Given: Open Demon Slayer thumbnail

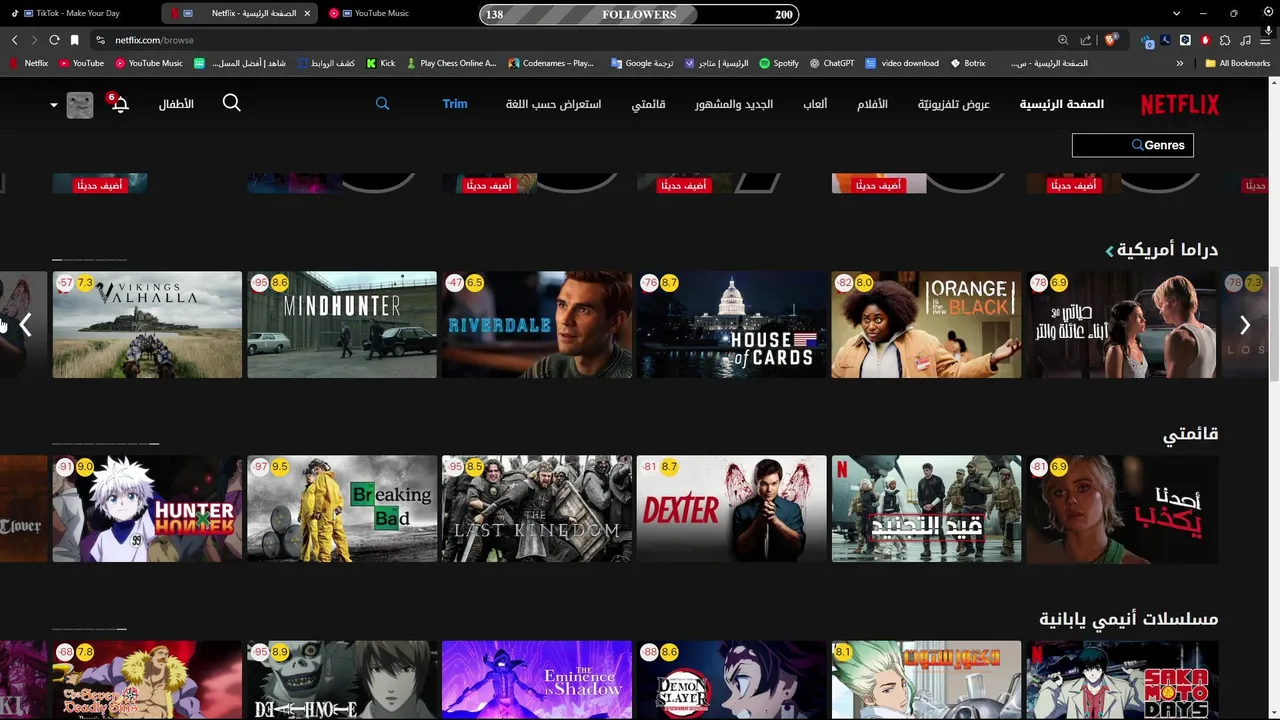Looking at the screenshot, I should pos(732,680).
